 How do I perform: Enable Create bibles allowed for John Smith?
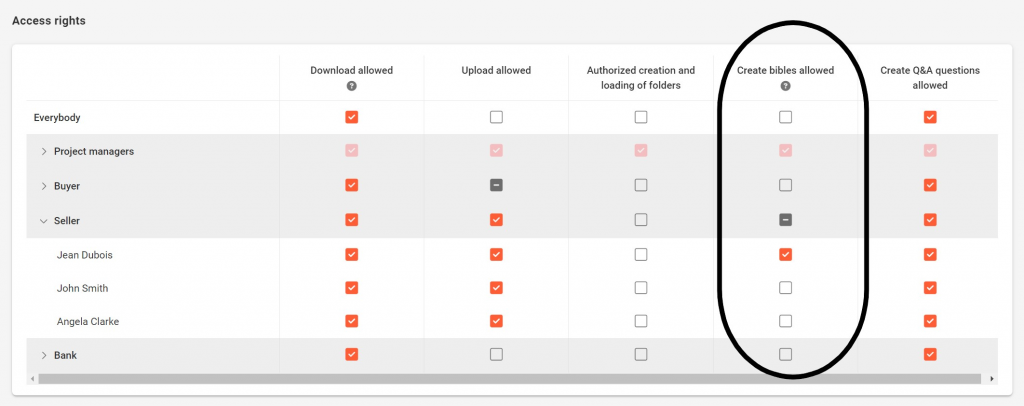pos(785,288)
